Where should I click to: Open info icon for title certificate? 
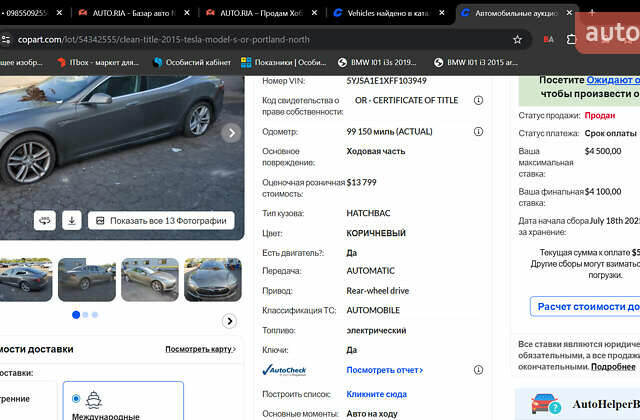tap(478, 100)
